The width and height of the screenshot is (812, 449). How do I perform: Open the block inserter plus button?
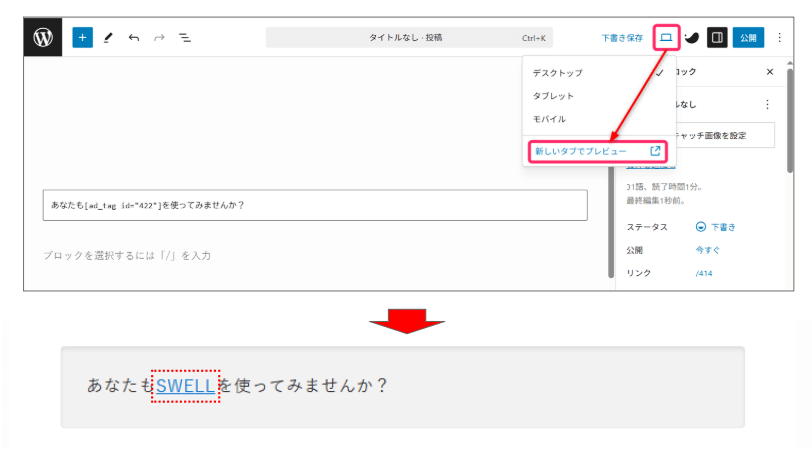click(82, 37)
